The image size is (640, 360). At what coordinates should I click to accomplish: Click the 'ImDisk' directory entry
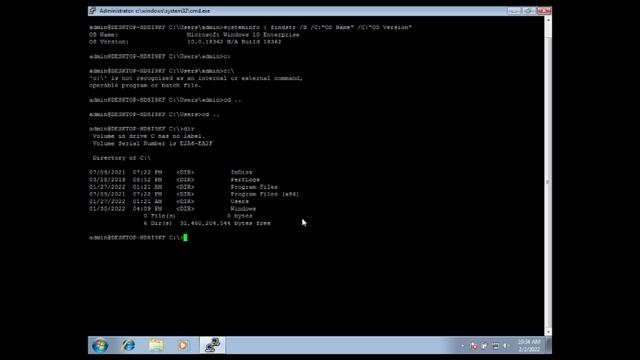pyautogui.click(x=242, y=173)
